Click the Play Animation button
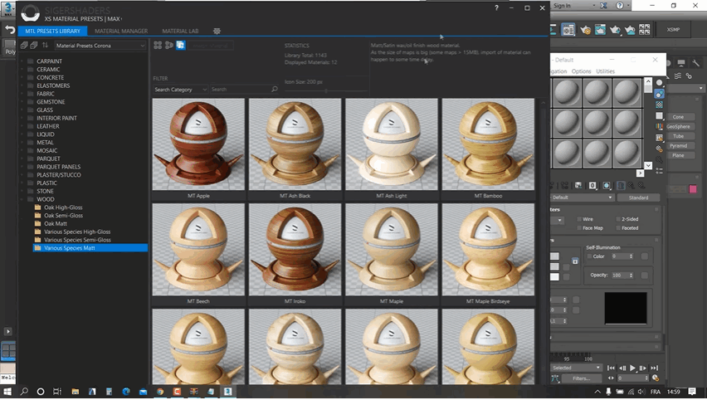 [633, 368]
